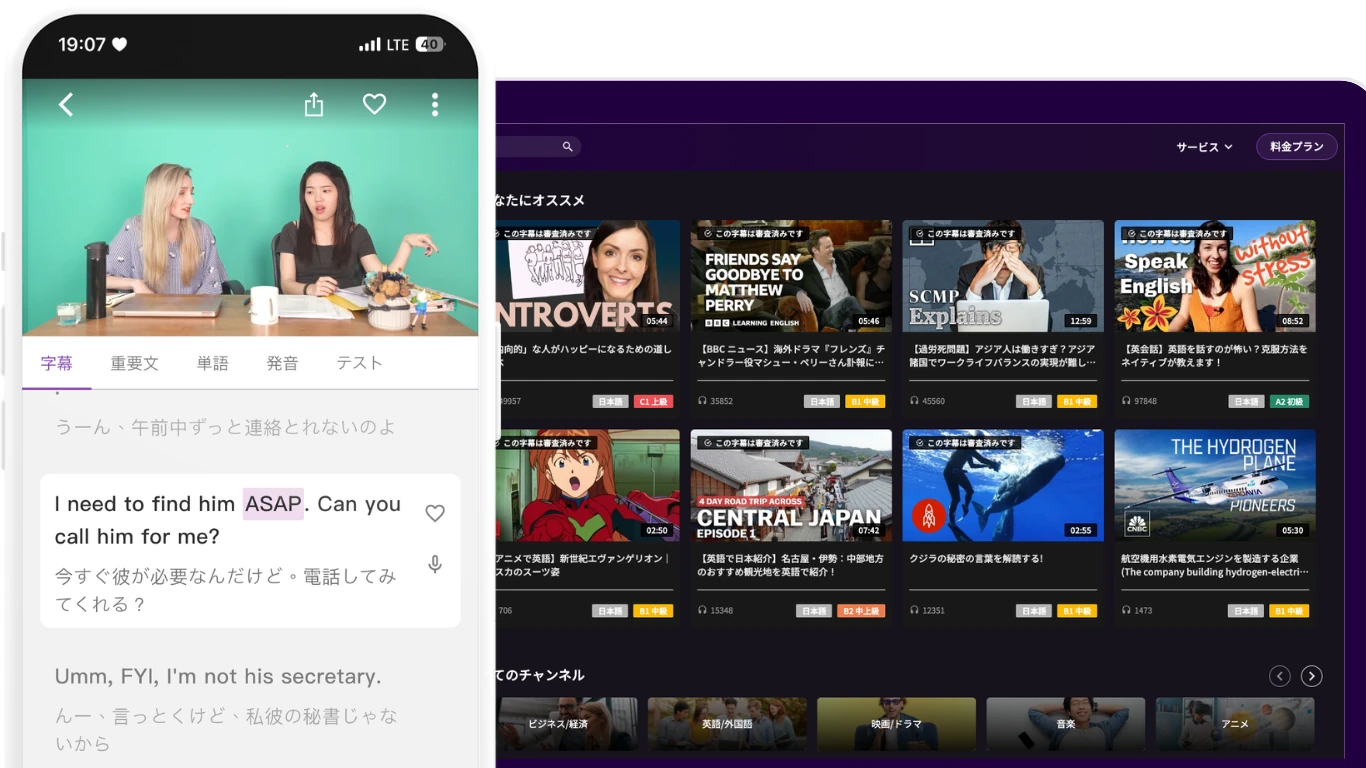The width and height of the screenshot is (1366, 768).
Task: Like the 'I need to find him' sentence
Action: (435, 513)
